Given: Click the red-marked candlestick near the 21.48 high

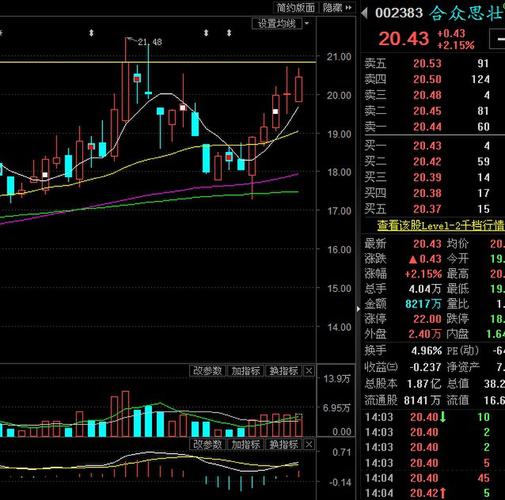Looking at the screenshot, I should click(137, 79).
